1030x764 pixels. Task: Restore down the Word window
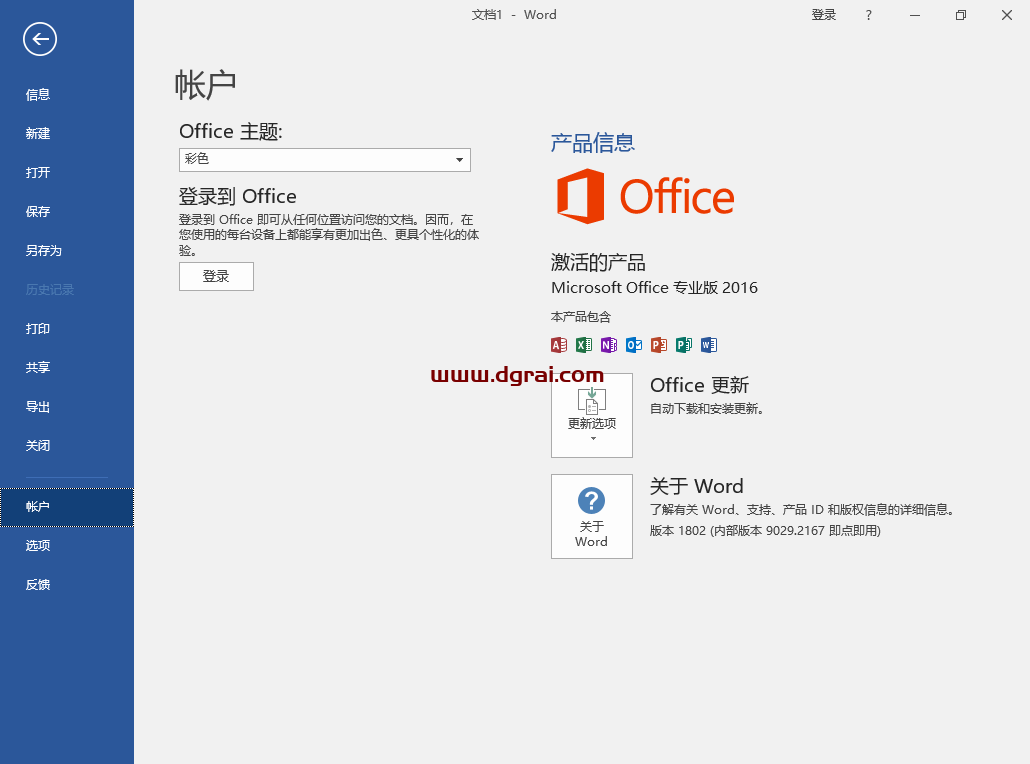(x=960, y=15)
